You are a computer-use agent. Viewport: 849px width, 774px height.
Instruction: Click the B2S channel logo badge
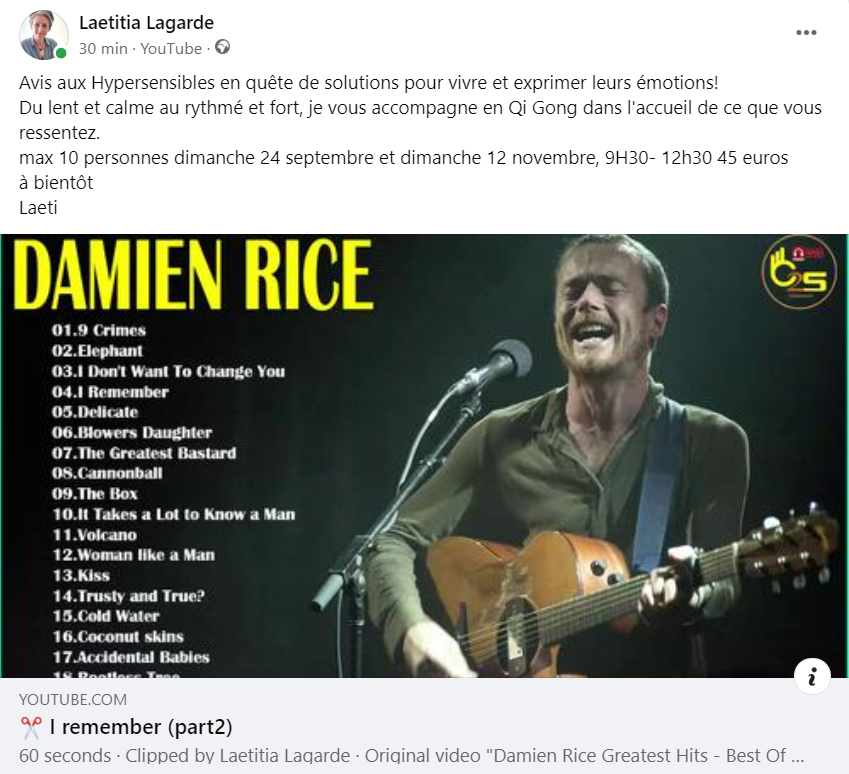799,272
